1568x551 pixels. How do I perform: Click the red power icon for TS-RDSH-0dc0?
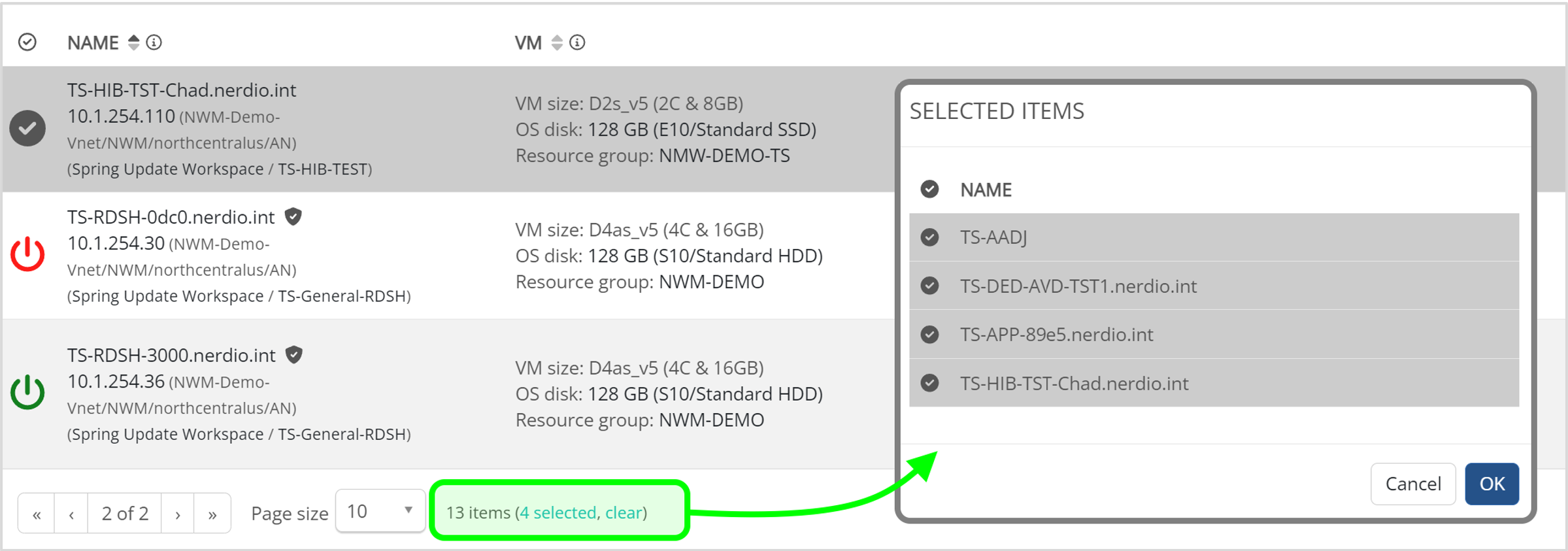(x=27, y=254)
